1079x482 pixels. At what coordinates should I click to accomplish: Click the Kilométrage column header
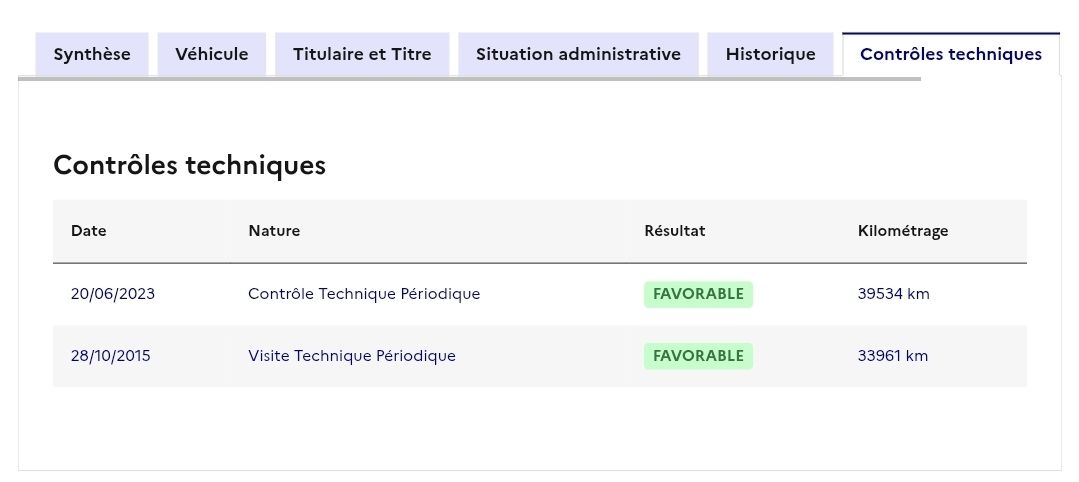coord(903,231)
